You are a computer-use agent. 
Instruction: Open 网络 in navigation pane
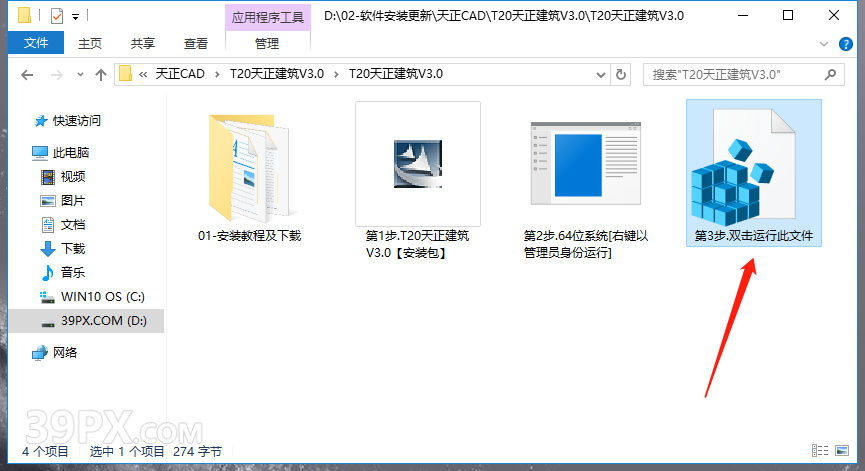65,352
